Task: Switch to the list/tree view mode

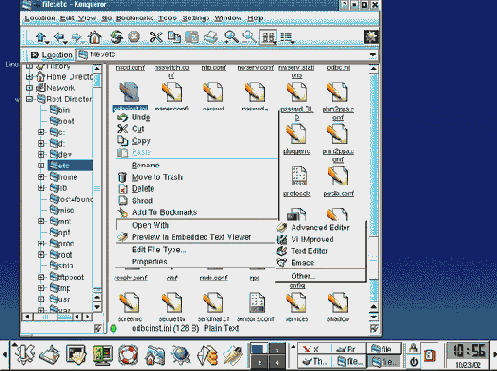Action: coord(287,38)
